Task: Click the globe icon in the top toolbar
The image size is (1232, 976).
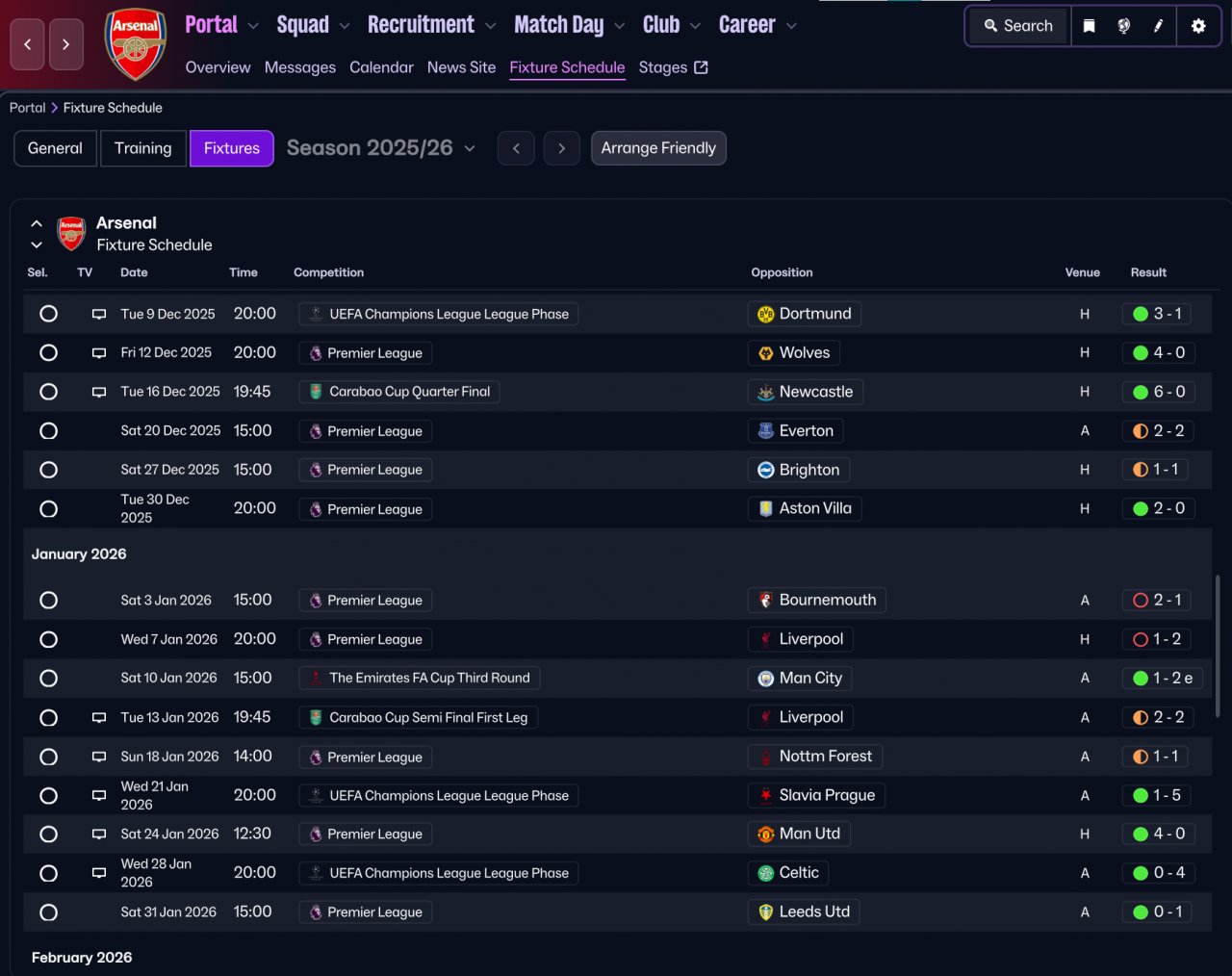Action: coord(1123,26)
